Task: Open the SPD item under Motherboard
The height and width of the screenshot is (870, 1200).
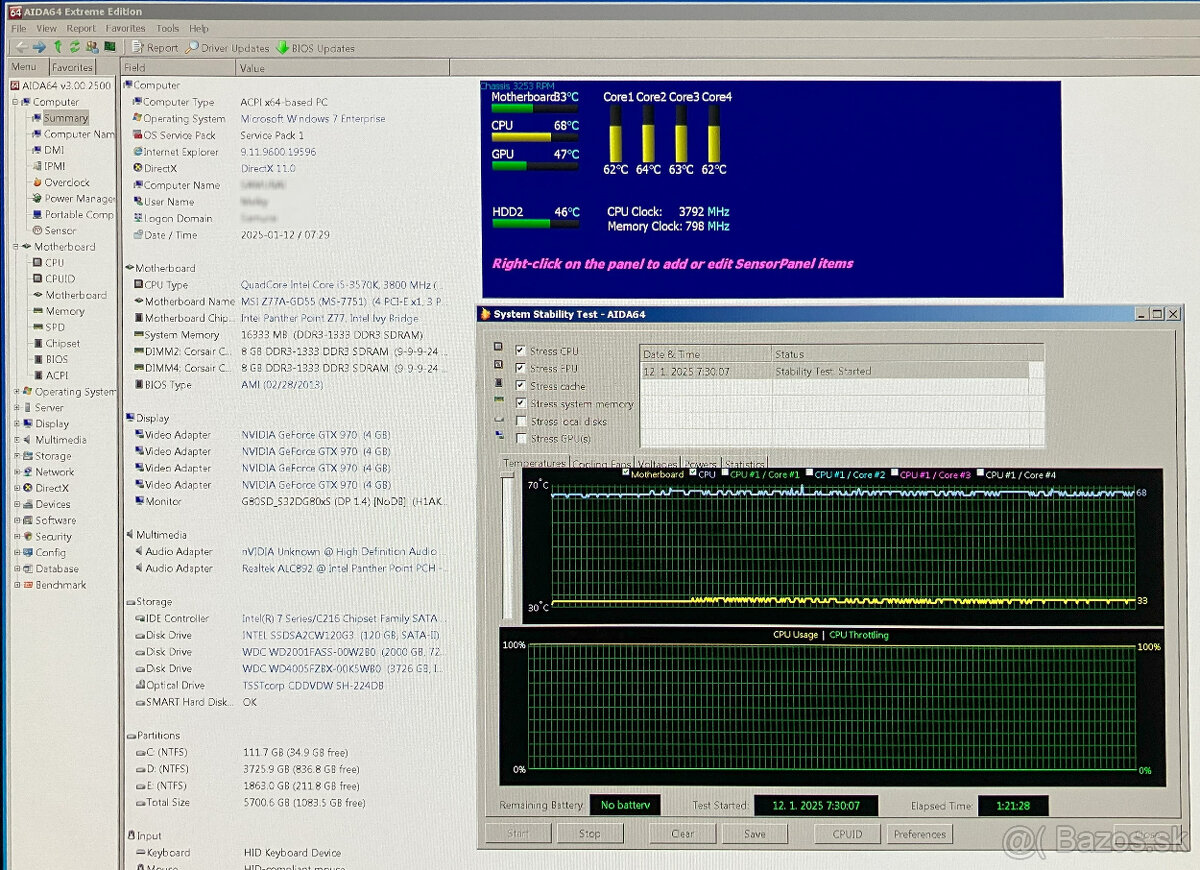Action: click(x=55, y=326)
